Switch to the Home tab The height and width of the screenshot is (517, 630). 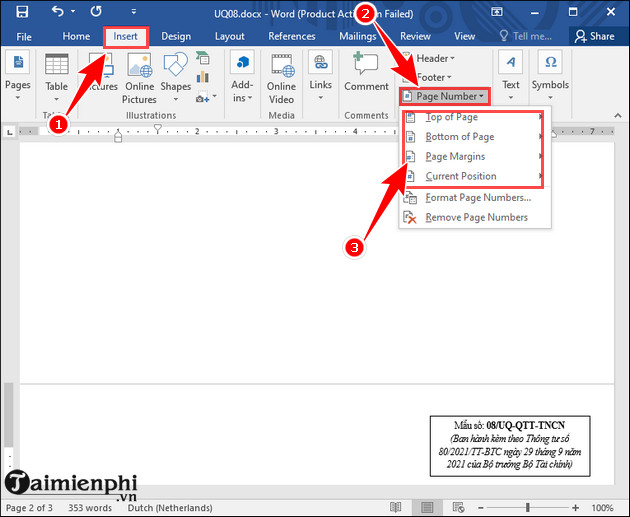76,36
